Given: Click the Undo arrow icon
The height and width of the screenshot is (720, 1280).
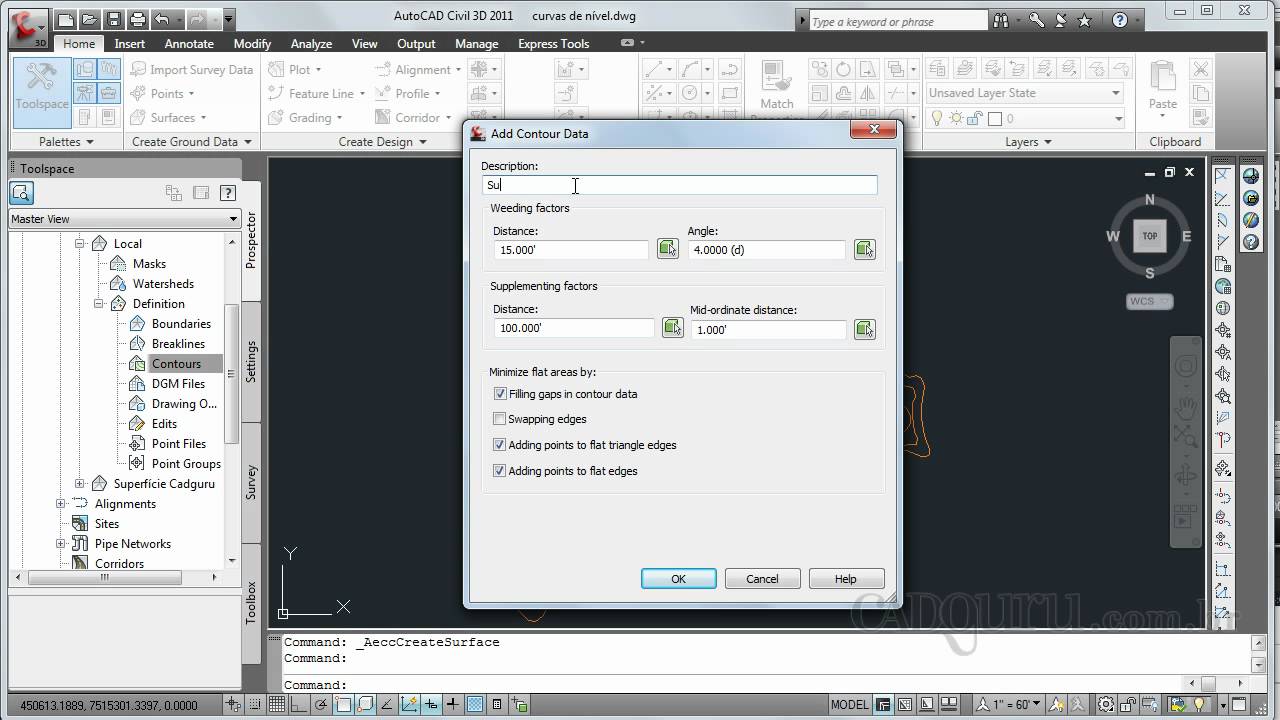Looking at the screenshot, I should [162, 19].
